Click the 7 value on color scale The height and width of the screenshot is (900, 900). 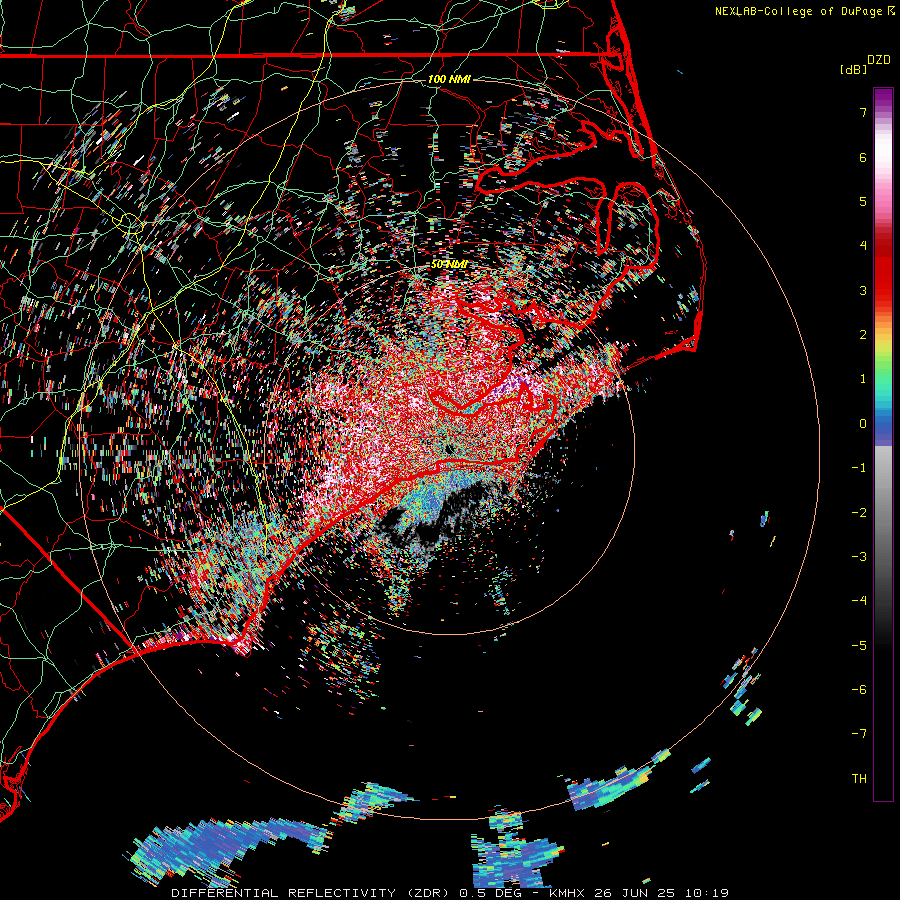tap(863, 112)
